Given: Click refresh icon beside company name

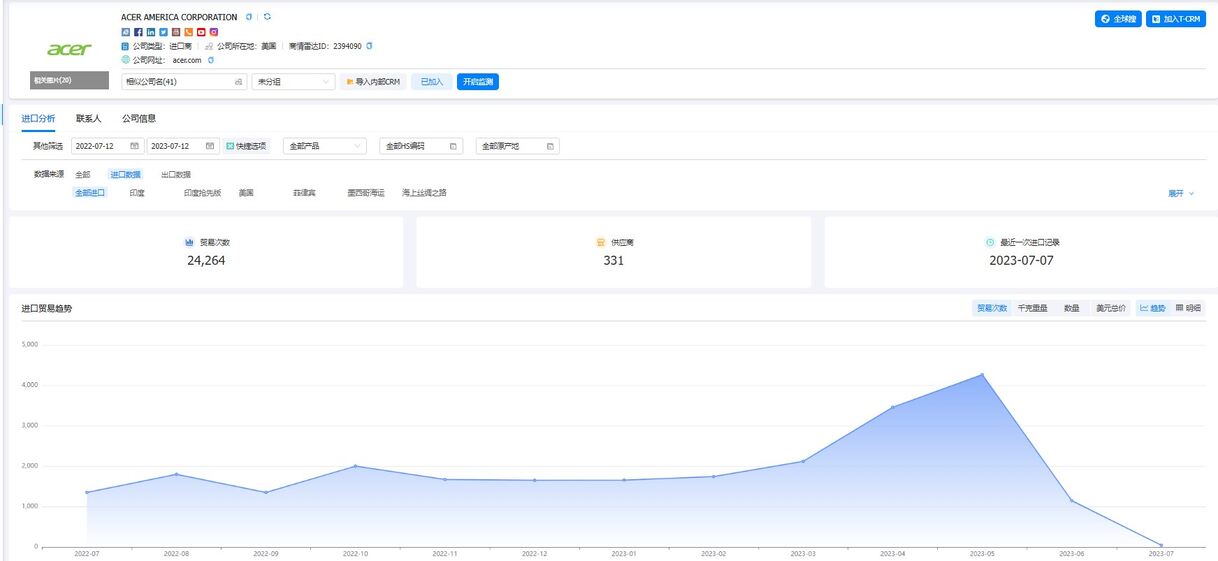Looking at the screenshot, I should point(267,17).
